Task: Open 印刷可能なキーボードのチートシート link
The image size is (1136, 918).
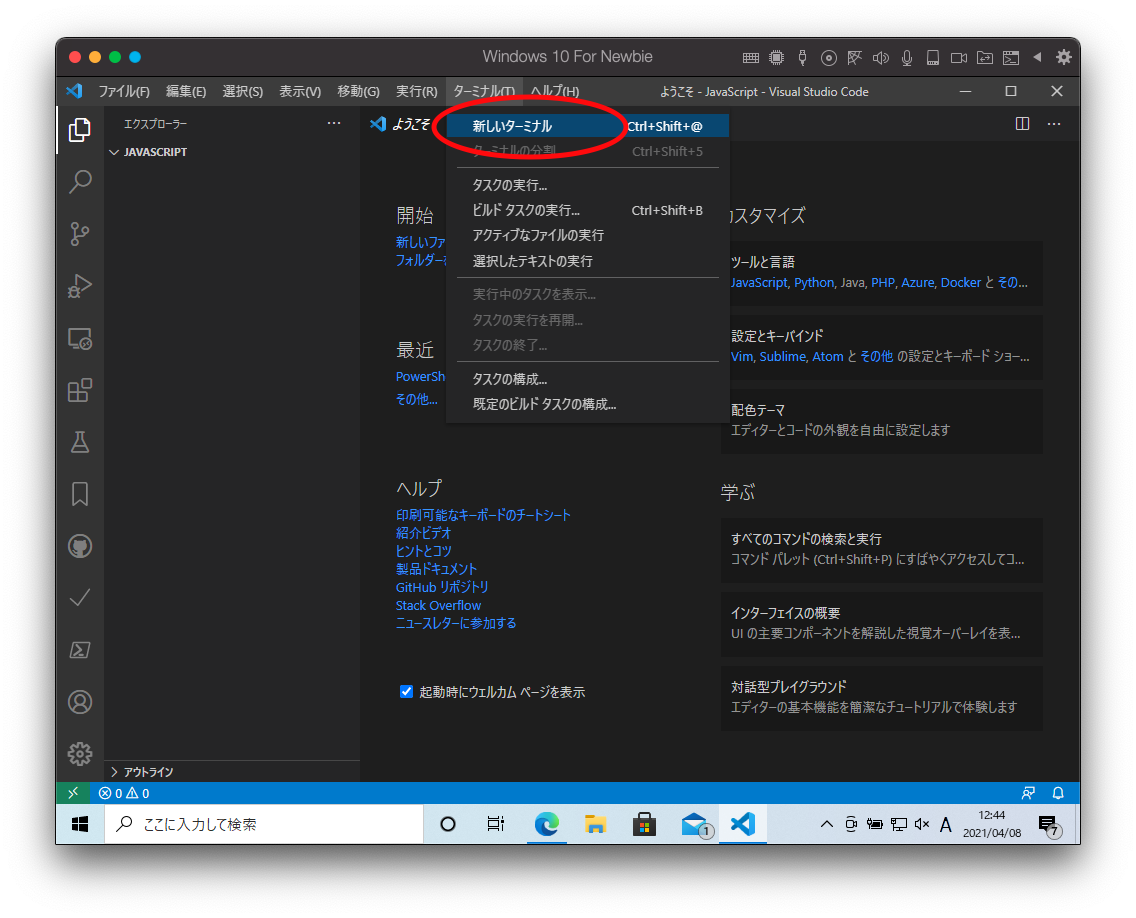Action: (483, 515)
